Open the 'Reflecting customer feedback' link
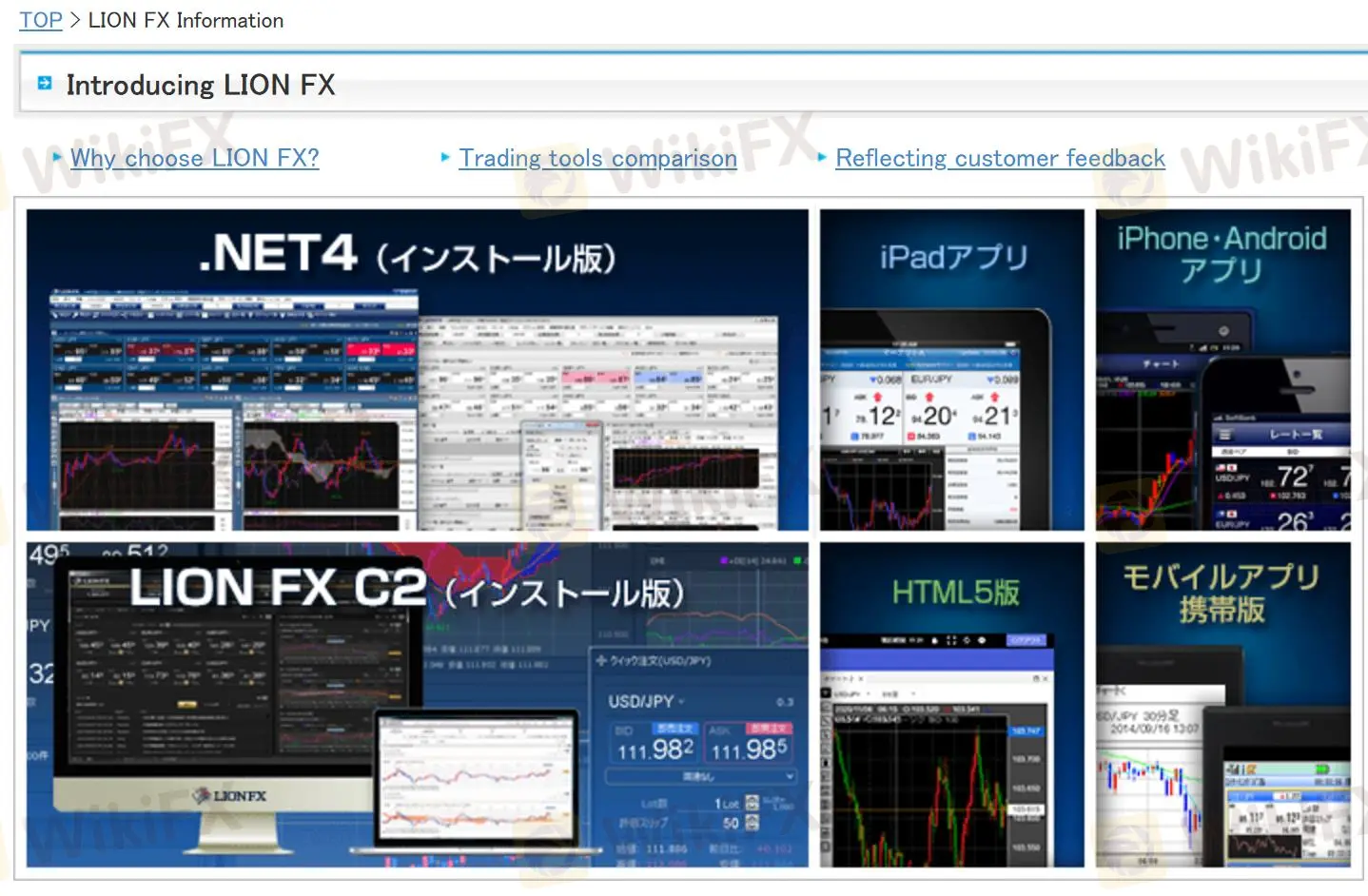This screenshot has height=896, width=1368. click(1000, 158)
